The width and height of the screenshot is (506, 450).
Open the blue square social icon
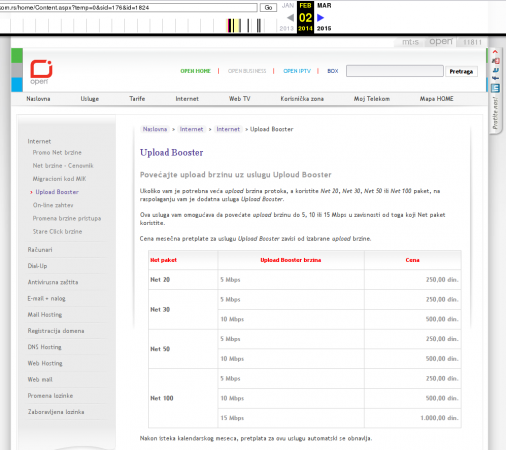coord(495,88)
